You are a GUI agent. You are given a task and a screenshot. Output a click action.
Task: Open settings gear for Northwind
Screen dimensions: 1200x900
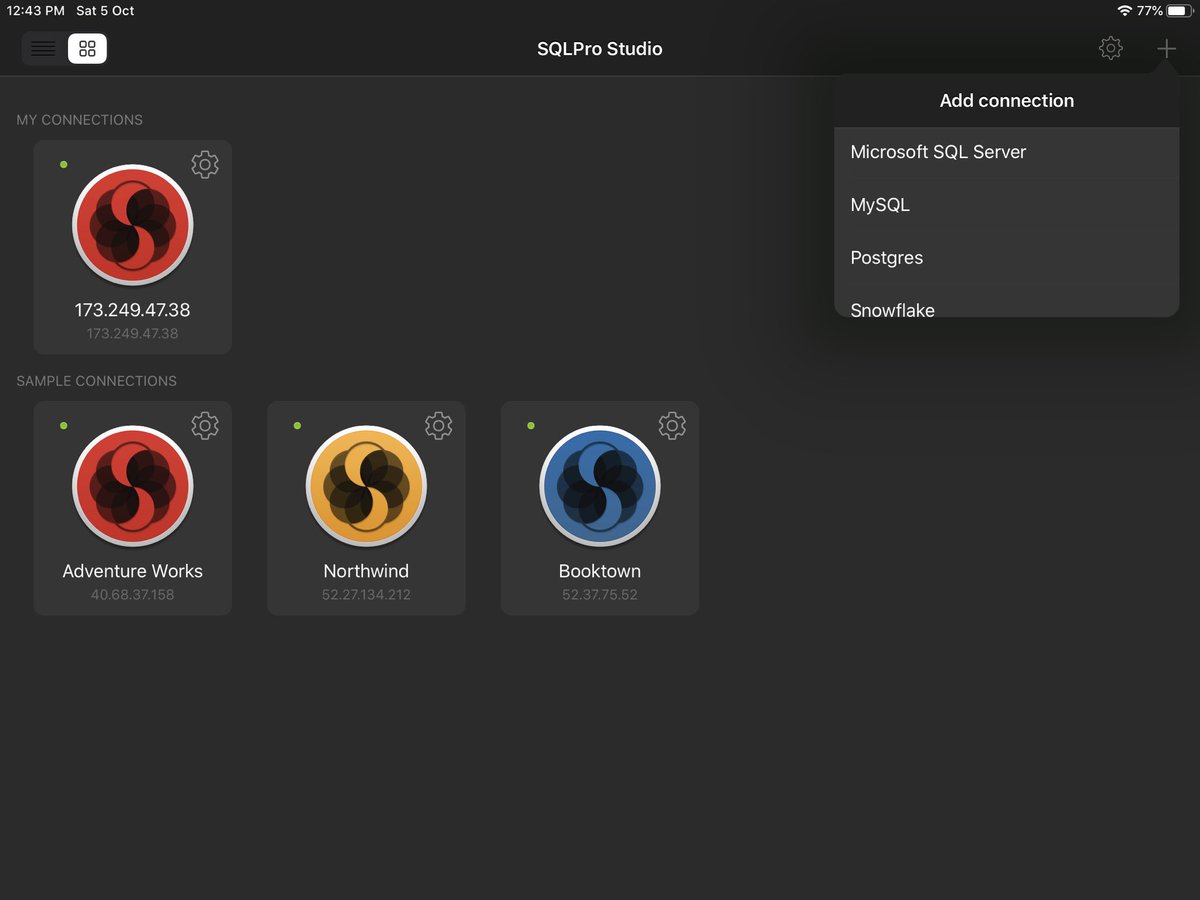439,425
